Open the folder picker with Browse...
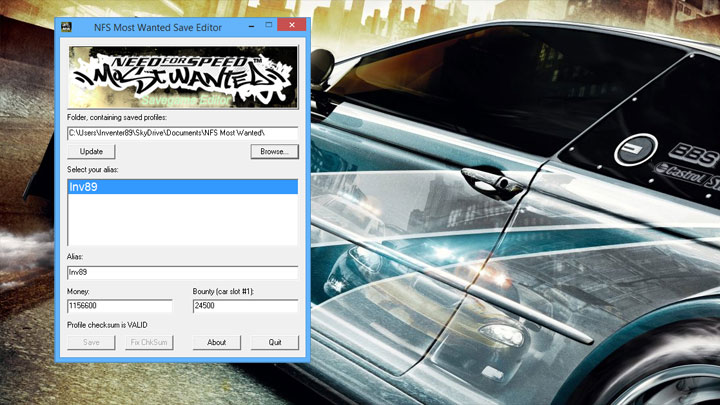The image size is (720, 405). coord(274,152)
